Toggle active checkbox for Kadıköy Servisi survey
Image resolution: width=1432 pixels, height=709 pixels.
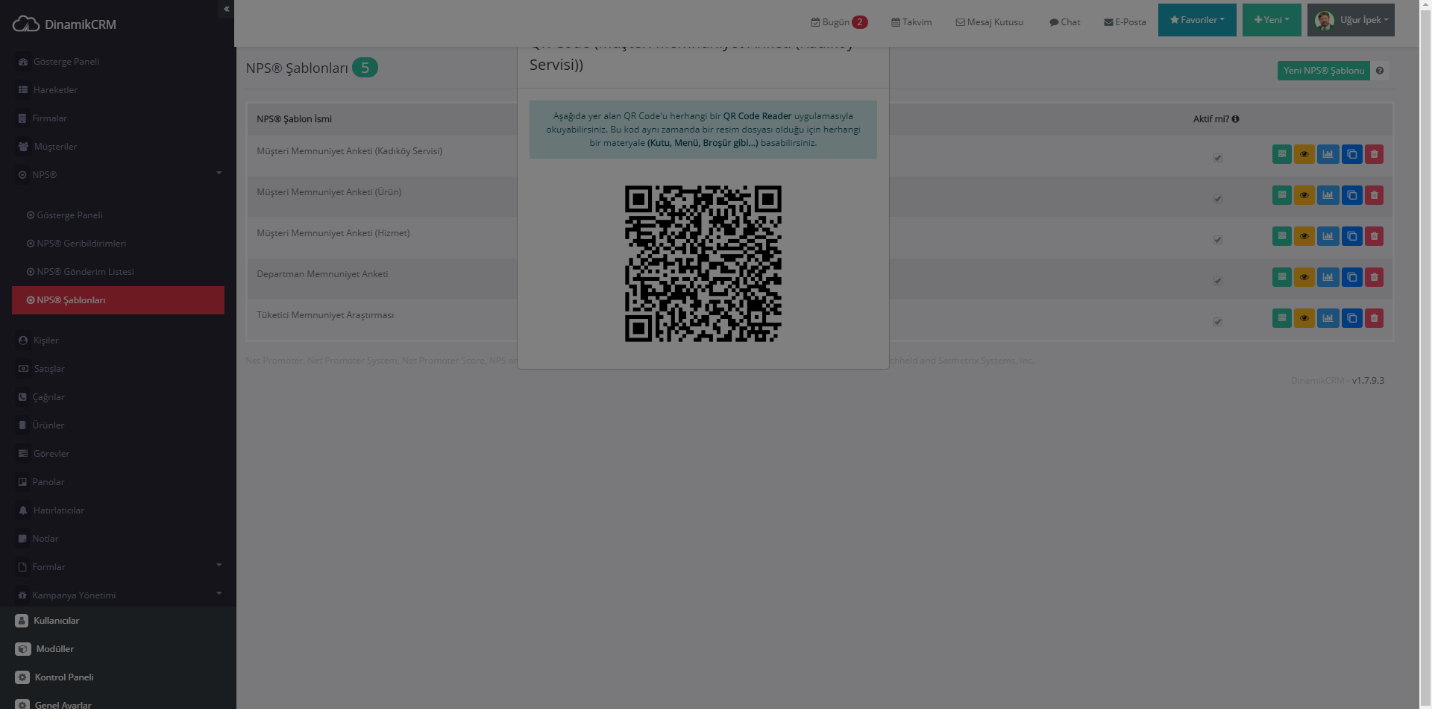coord(1217,158)
